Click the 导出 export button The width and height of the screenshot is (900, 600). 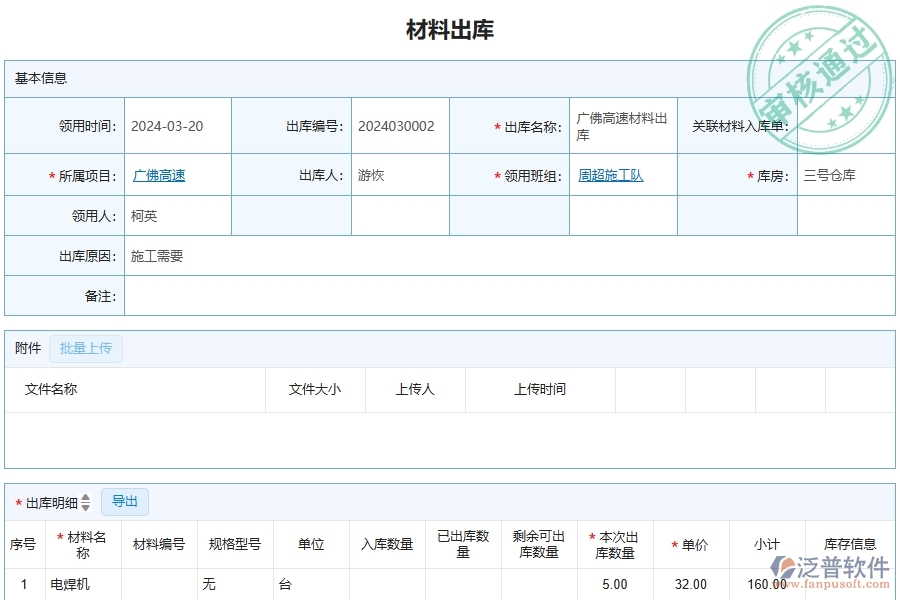pyautogui.click(x=124, y=501)
